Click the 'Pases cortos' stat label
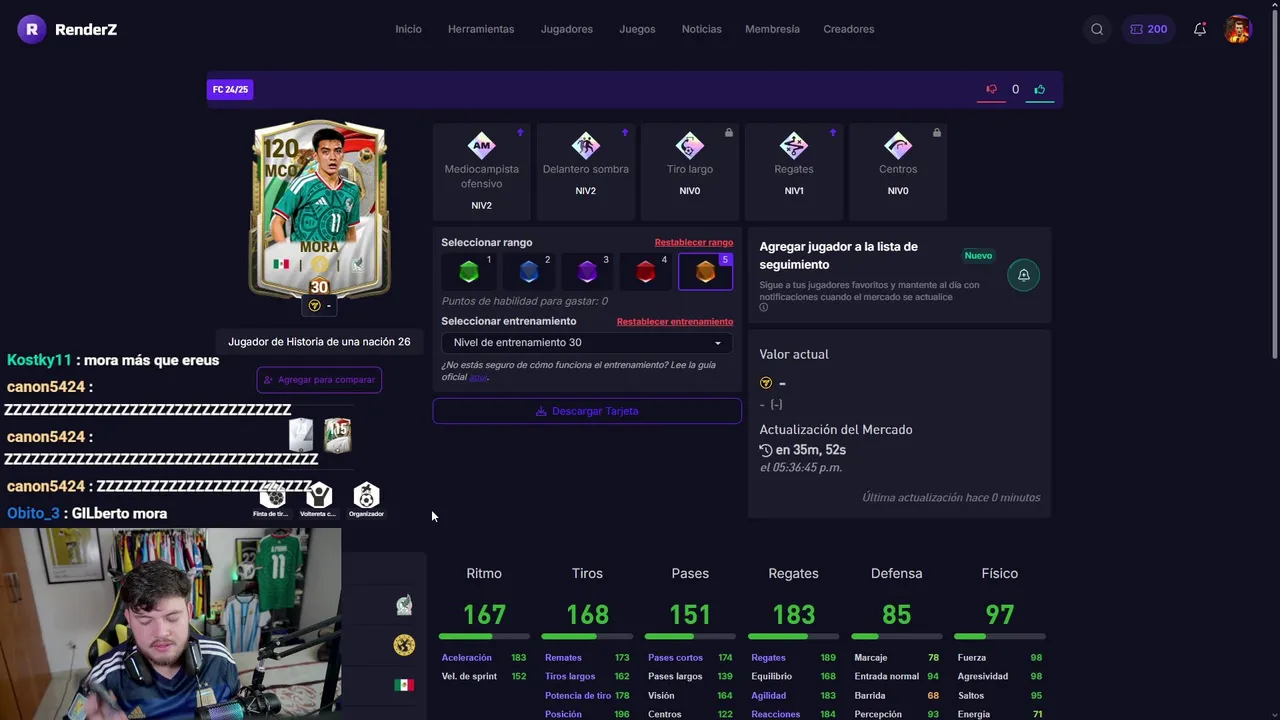Screen dimensions: 1280x720 click(x=676, y=657)
